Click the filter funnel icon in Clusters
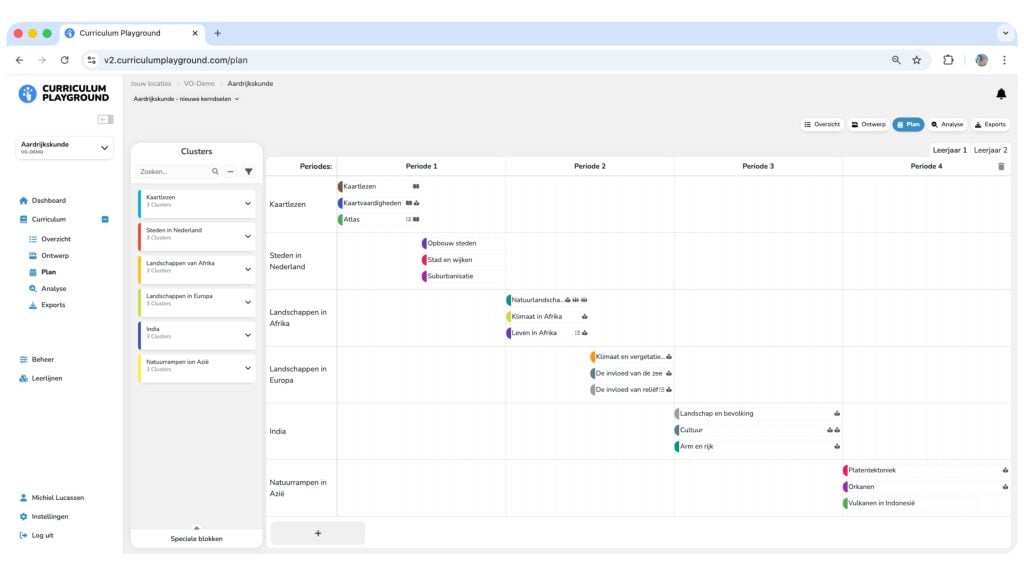 click(x=249, y=172)
